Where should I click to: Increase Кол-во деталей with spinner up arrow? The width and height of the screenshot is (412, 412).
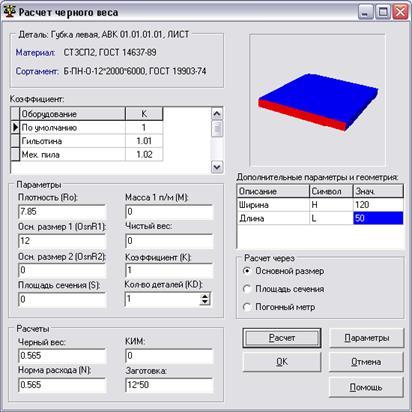click(x=205, y=296)
